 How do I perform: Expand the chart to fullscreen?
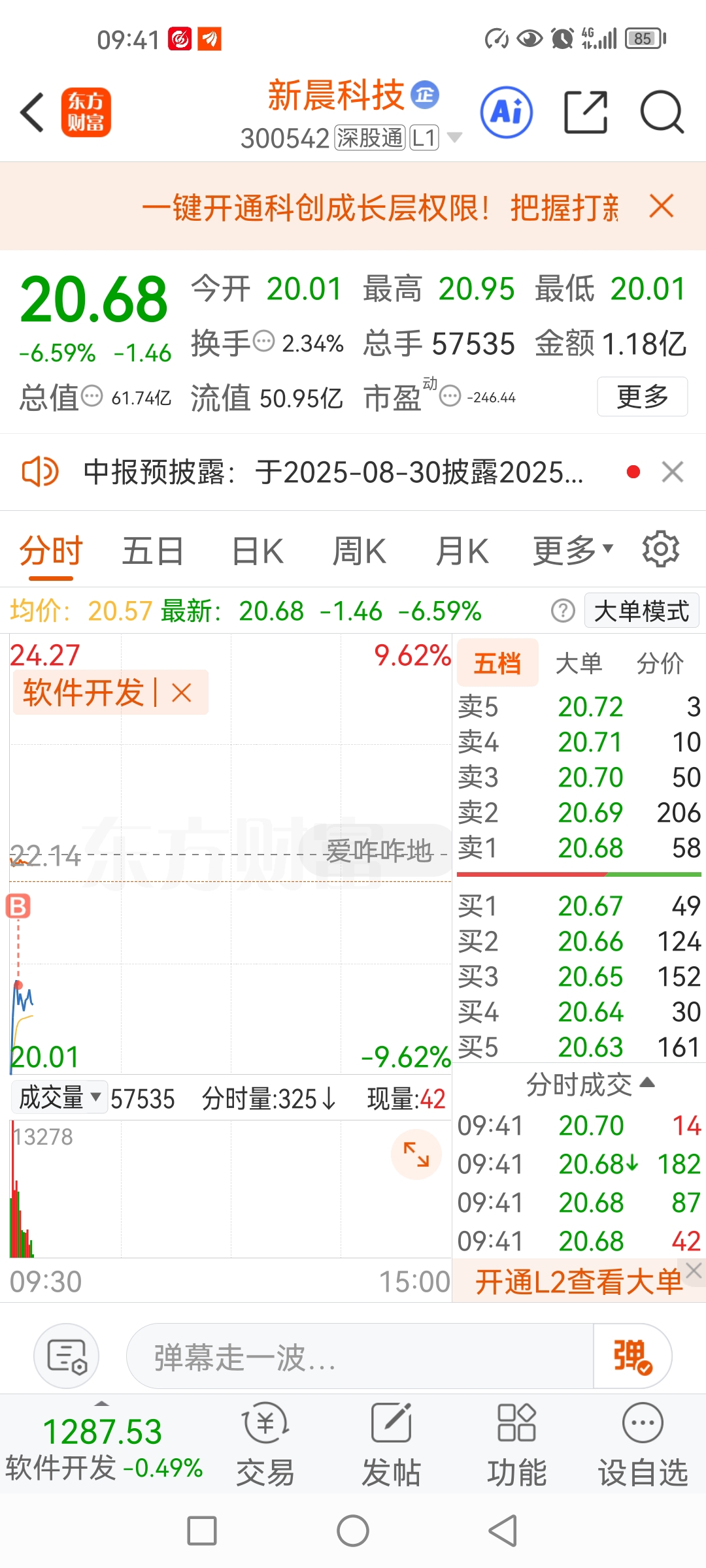click(x=416, y=1154)
